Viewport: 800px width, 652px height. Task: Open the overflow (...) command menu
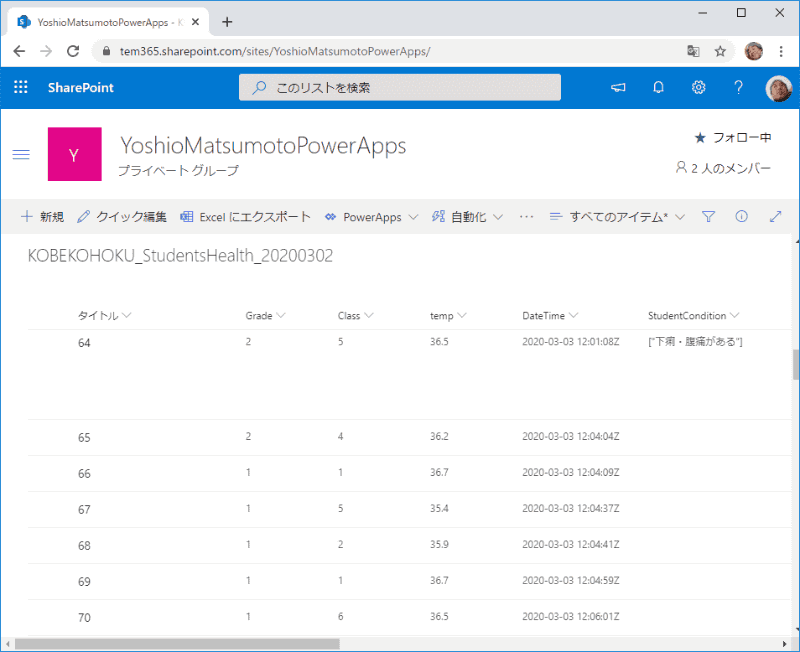tap(527, 216)
